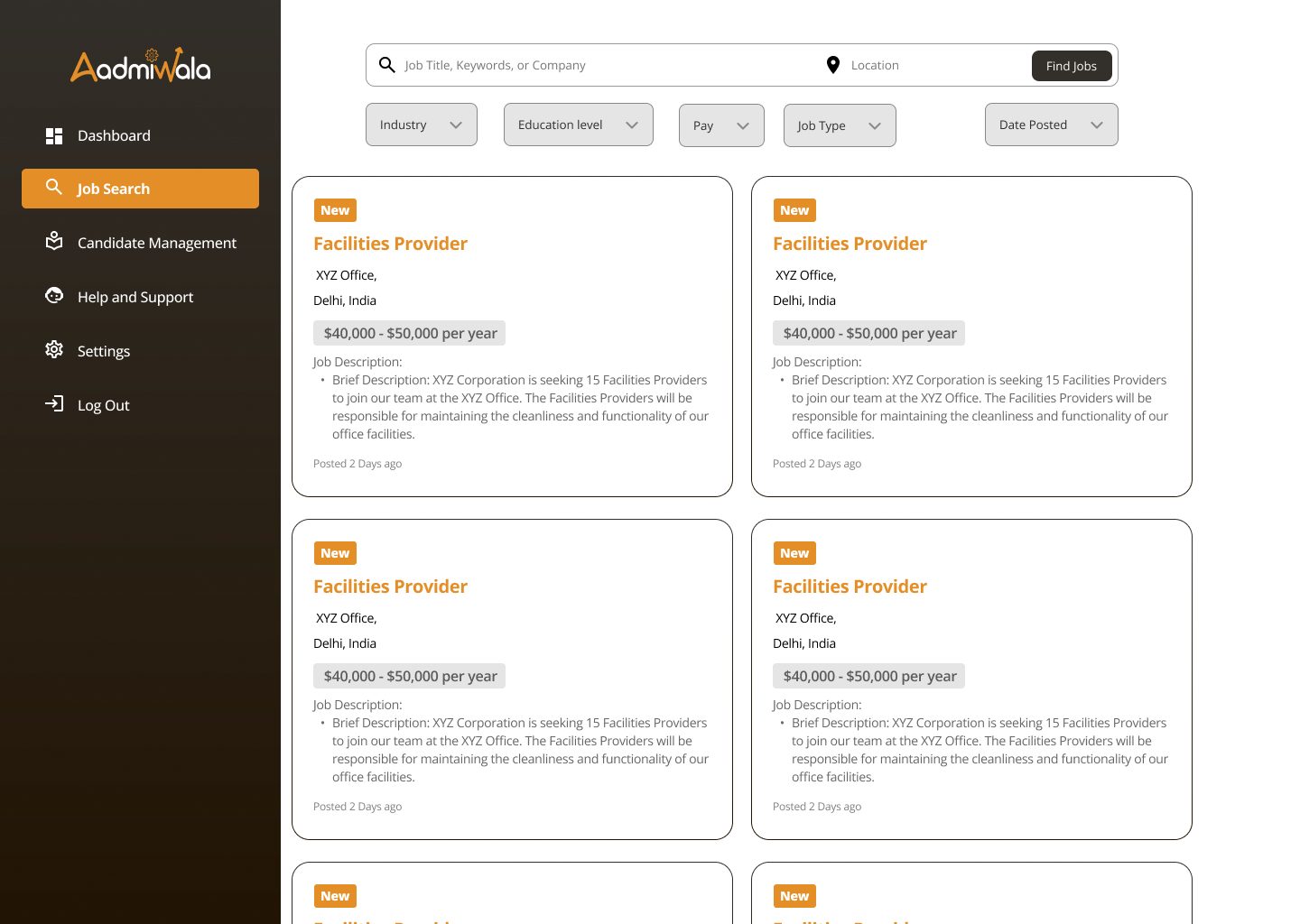Viewport: 1300px width, 924px height.
Task: Click 'Posted 2 Days ago' on top-left card
Action: pos(357,464)
